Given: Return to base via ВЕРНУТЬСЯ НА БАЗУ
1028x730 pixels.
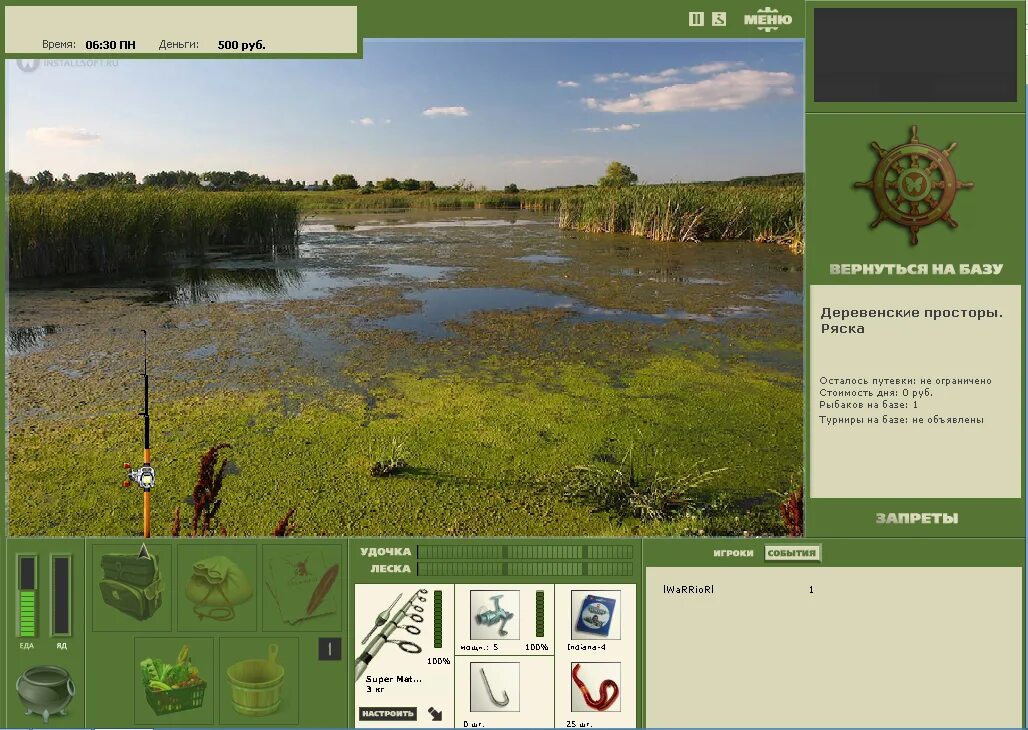Looking at the screenshot, I should pos(916,269).
